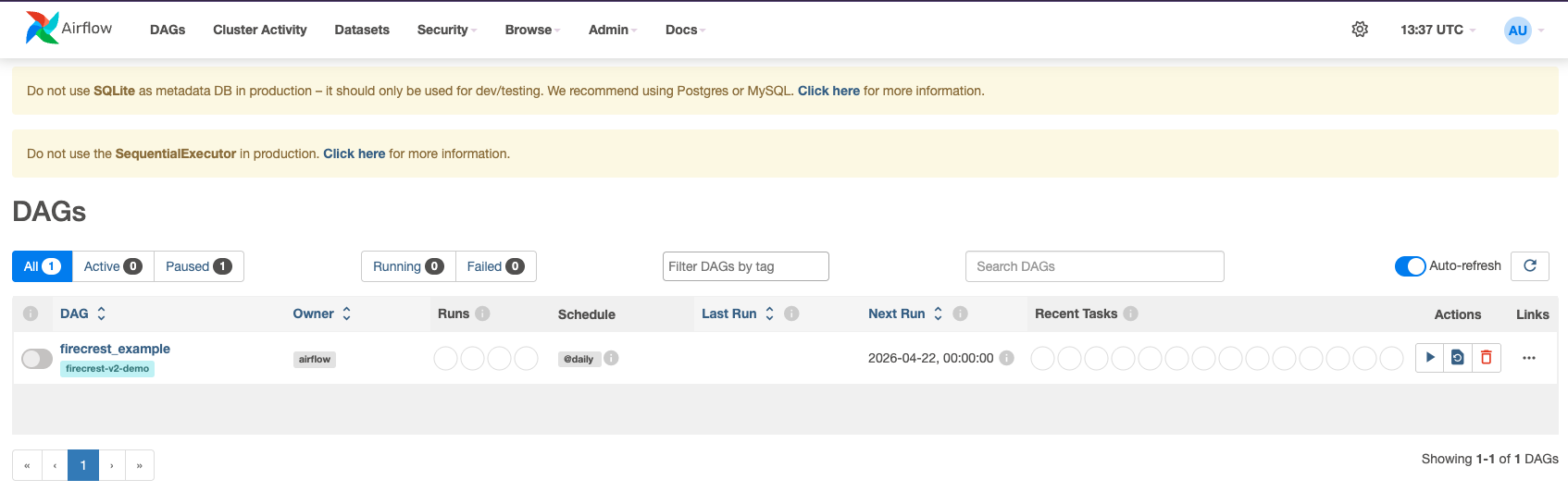Open the Browse dropdown menu
1568x492 pixels.
pos(532,30)
